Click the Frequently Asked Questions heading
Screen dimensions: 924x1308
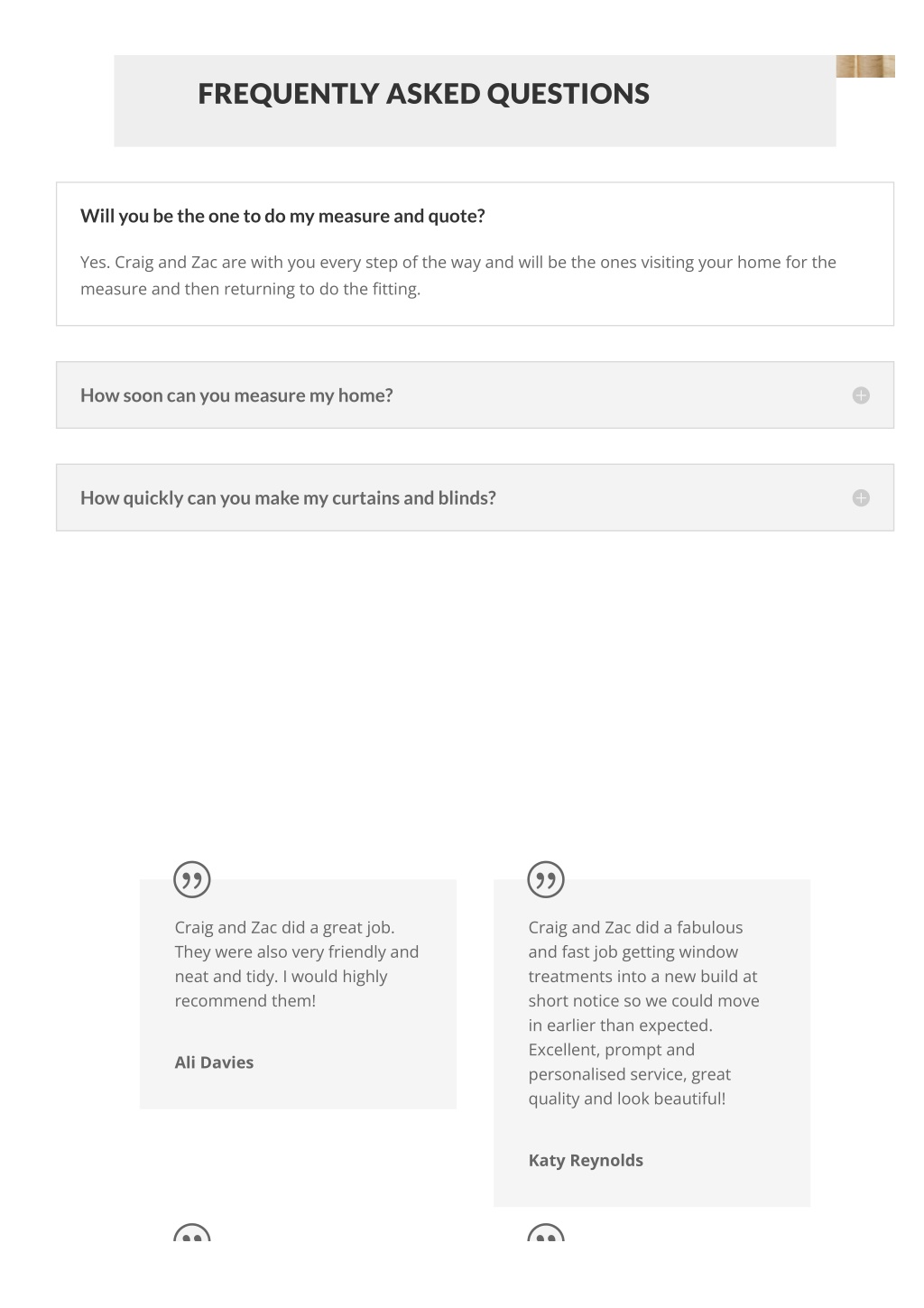point(423,94)
